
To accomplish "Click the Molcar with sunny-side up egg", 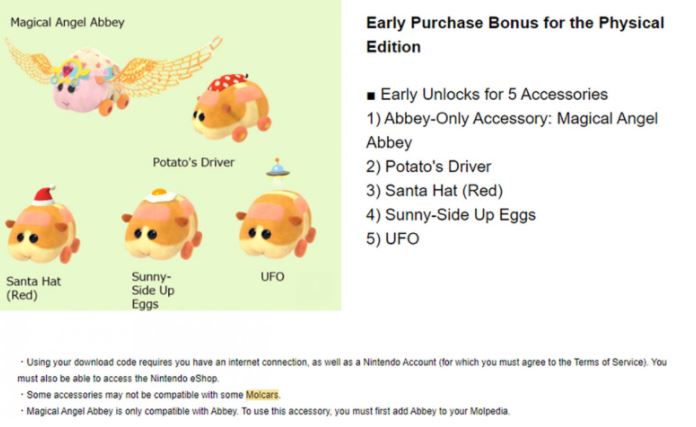I will tap(157, 226).
